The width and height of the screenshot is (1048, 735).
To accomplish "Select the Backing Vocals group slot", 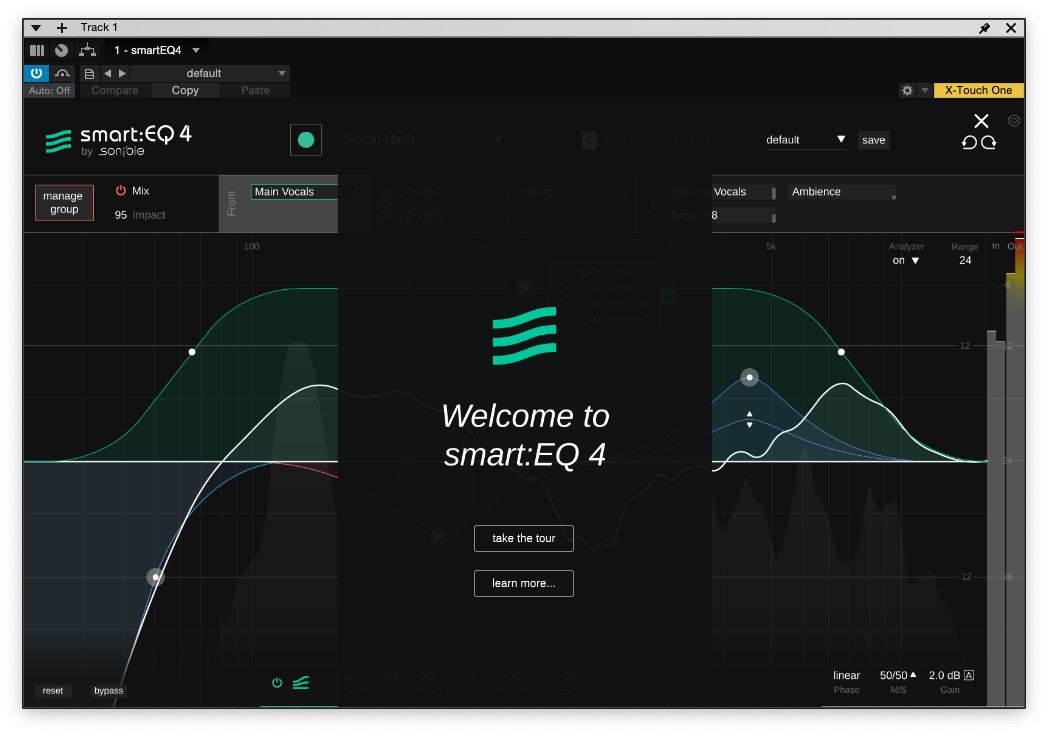I will point(724,192).
